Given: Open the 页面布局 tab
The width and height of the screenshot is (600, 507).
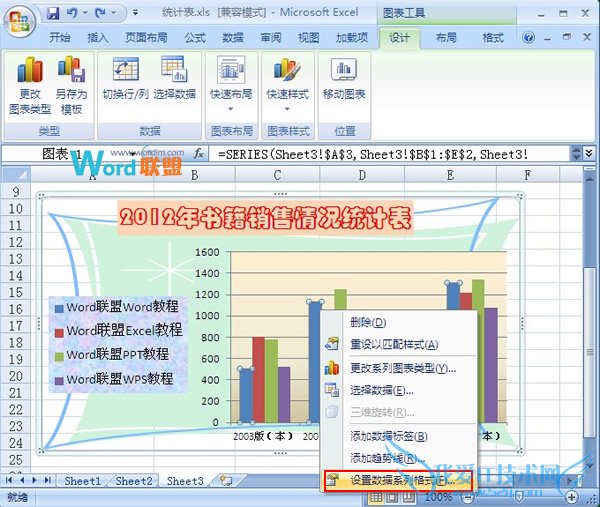Looking at the screenshot, I should (146, 37).
